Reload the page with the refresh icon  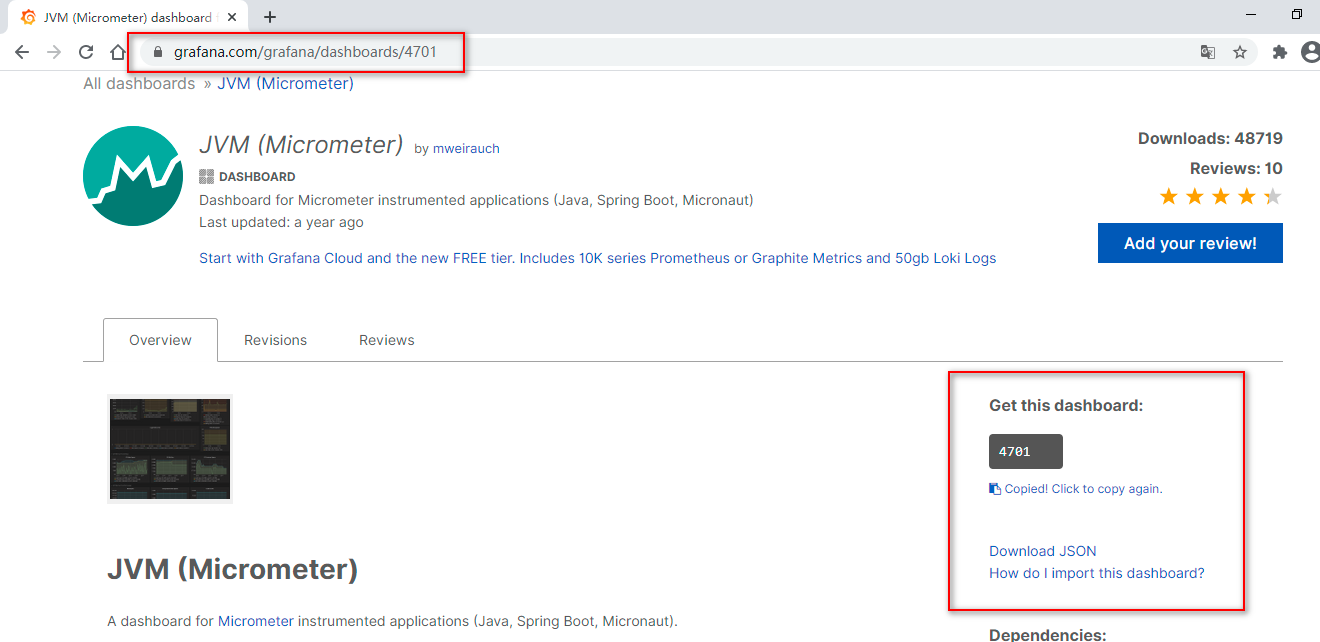pyautogui.click(x=86, y=51)
